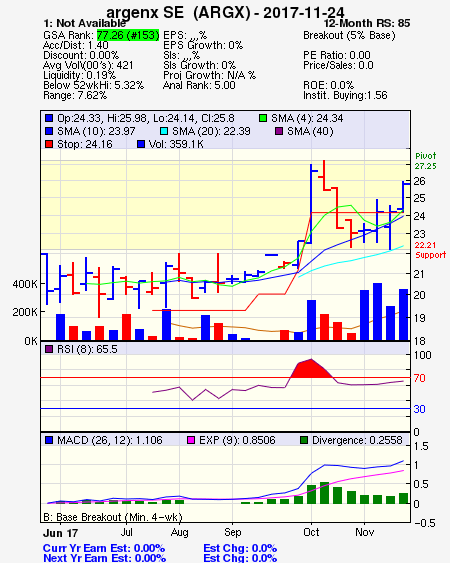This screenshot has width=450, height=563.
Task: Click the Proj Growth: N/A % text
Action: (209, 75)
